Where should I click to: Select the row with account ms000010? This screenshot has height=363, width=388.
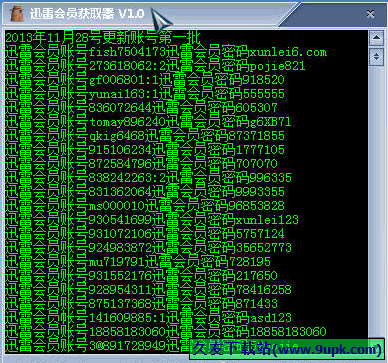click(x=145, y=206)
